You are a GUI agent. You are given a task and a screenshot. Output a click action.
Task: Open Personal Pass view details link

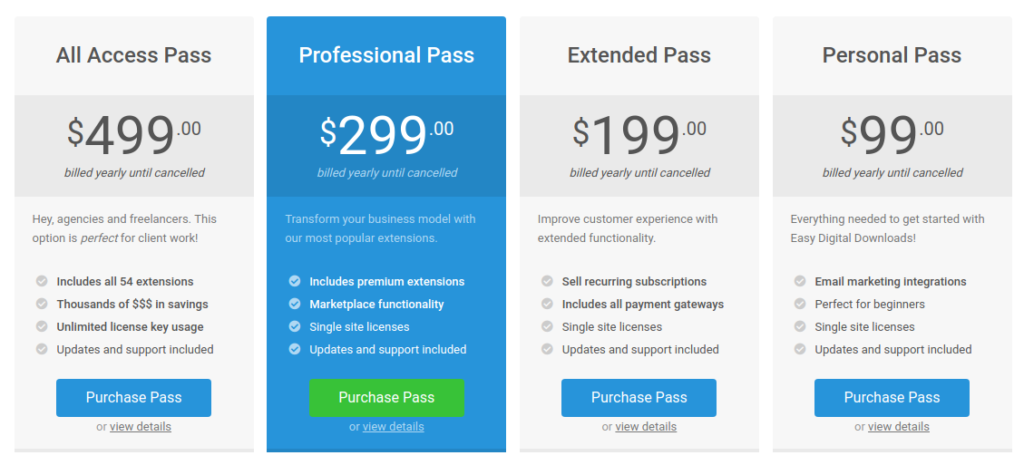pyautogui.click(x=898, y=427)
